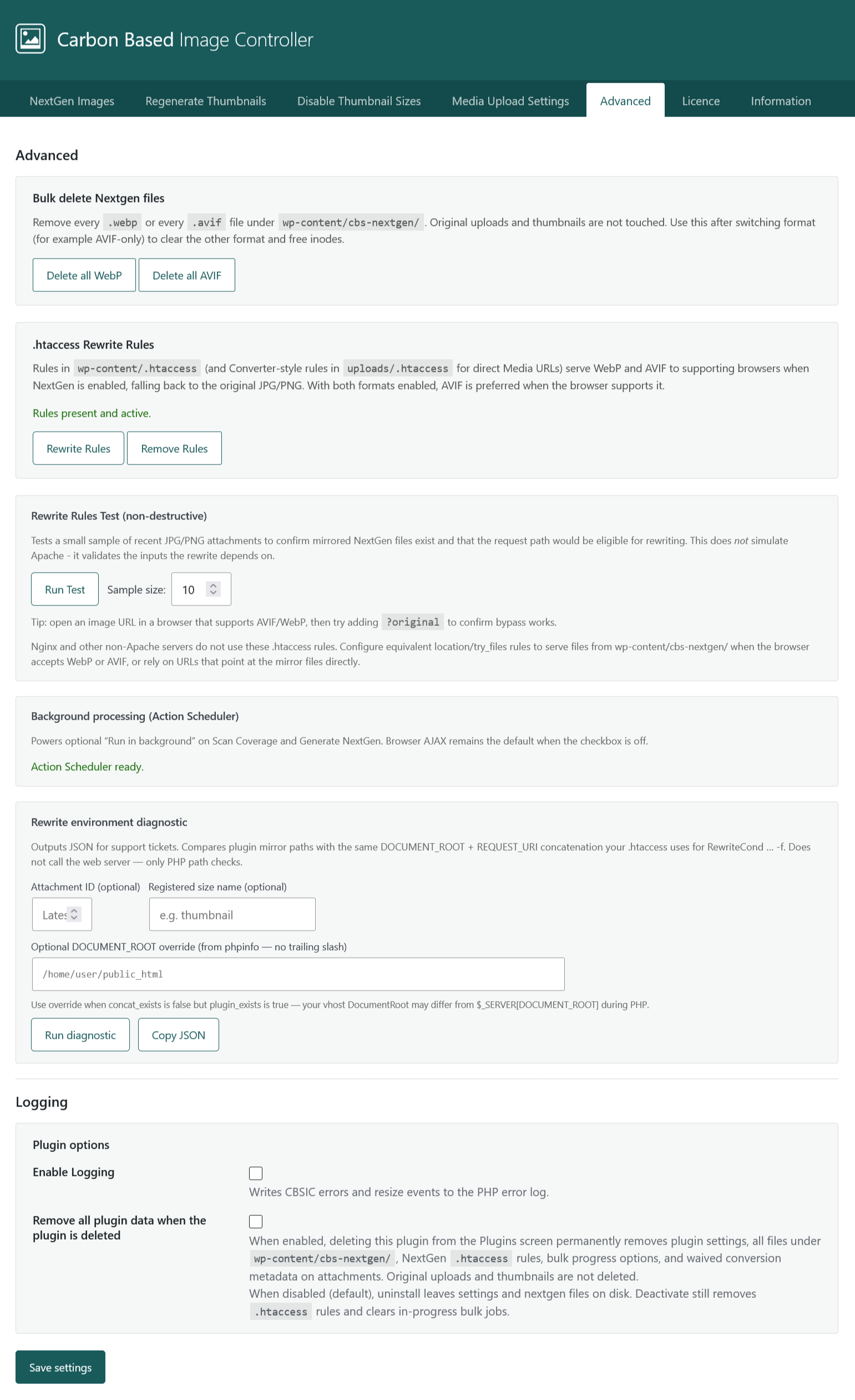Copy the diagnostic JSON output

coord(179,1035)
